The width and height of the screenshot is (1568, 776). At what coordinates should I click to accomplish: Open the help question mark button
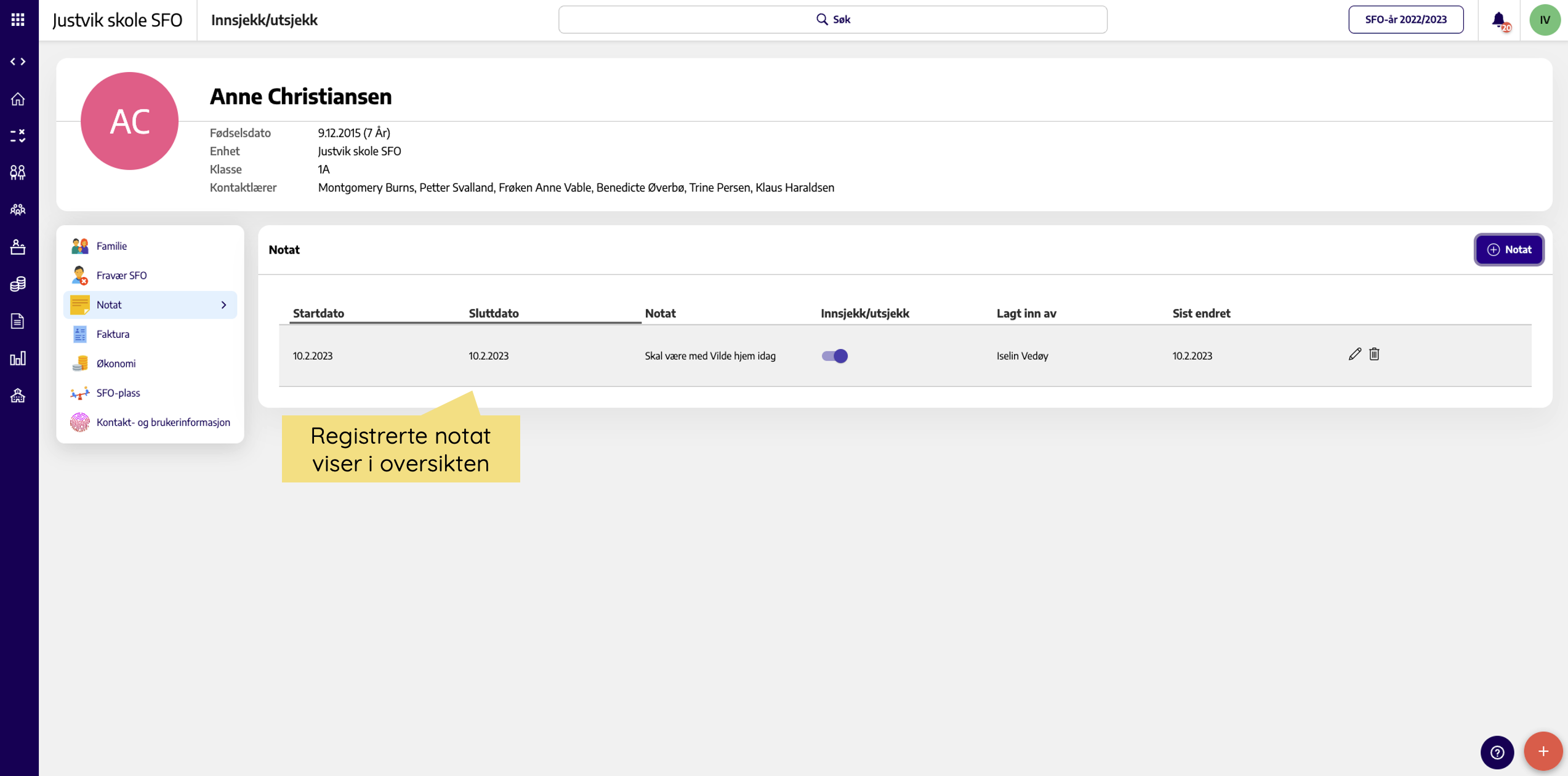coord(1497,752)
